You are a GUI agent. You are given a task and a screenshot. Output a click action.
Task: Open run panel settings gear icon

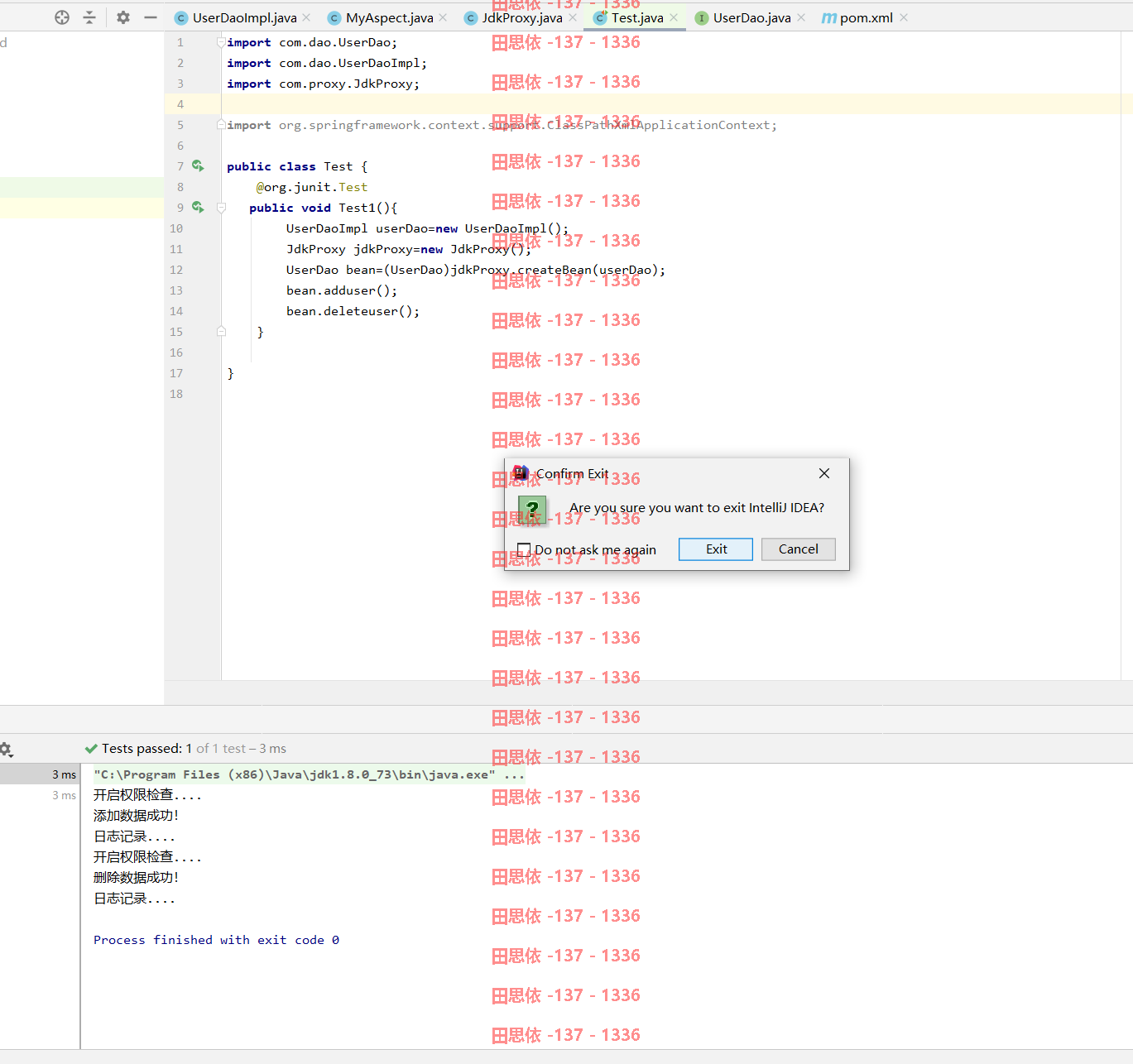pyautogui.click(x=6, y=750)
